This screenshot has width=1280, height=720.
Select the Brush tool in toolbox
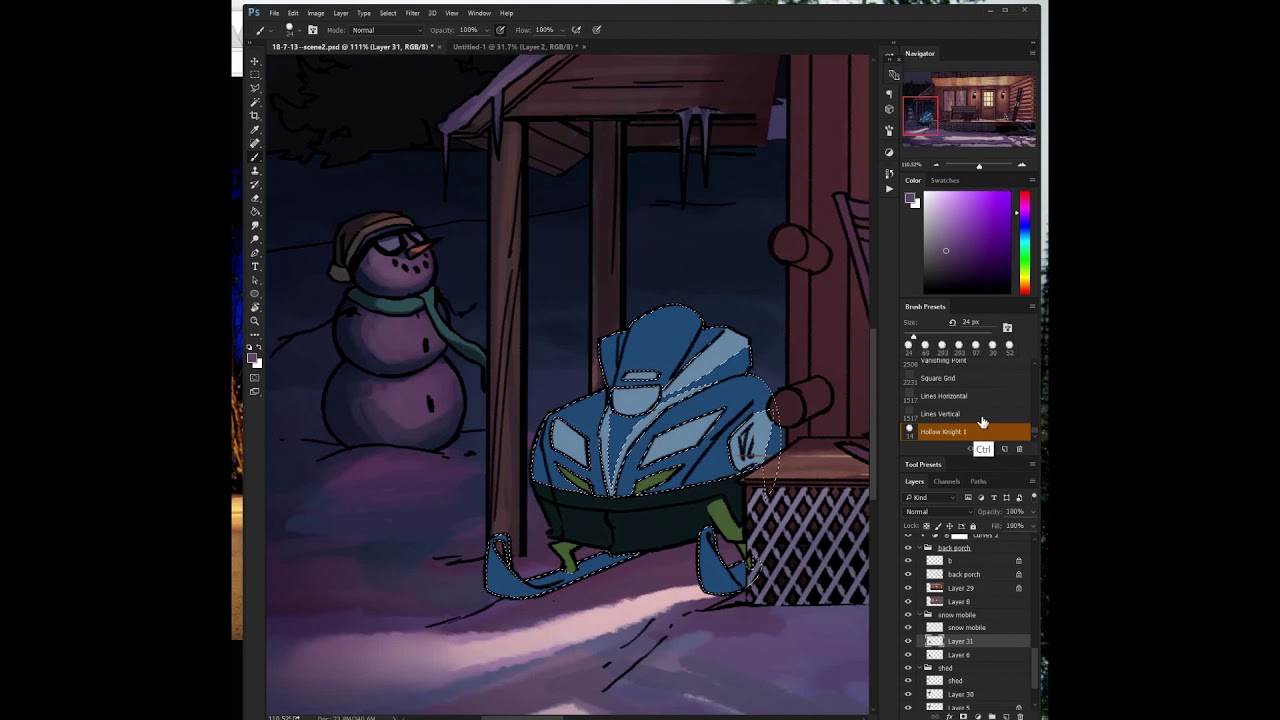point(254,157)
